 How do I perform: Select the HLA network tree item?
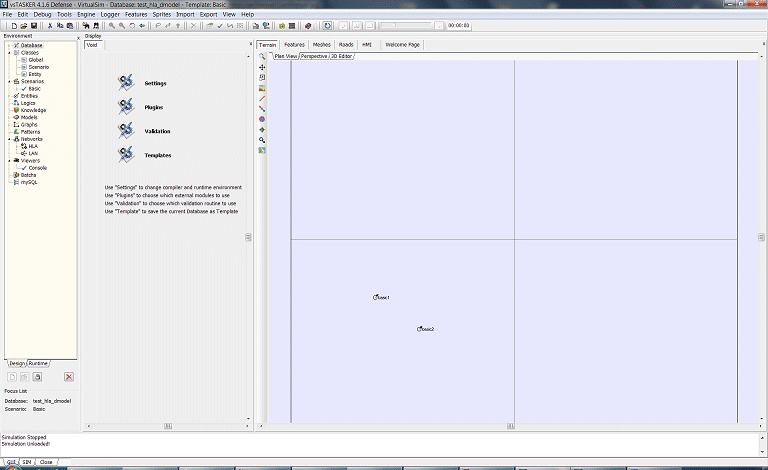[33, 146]
